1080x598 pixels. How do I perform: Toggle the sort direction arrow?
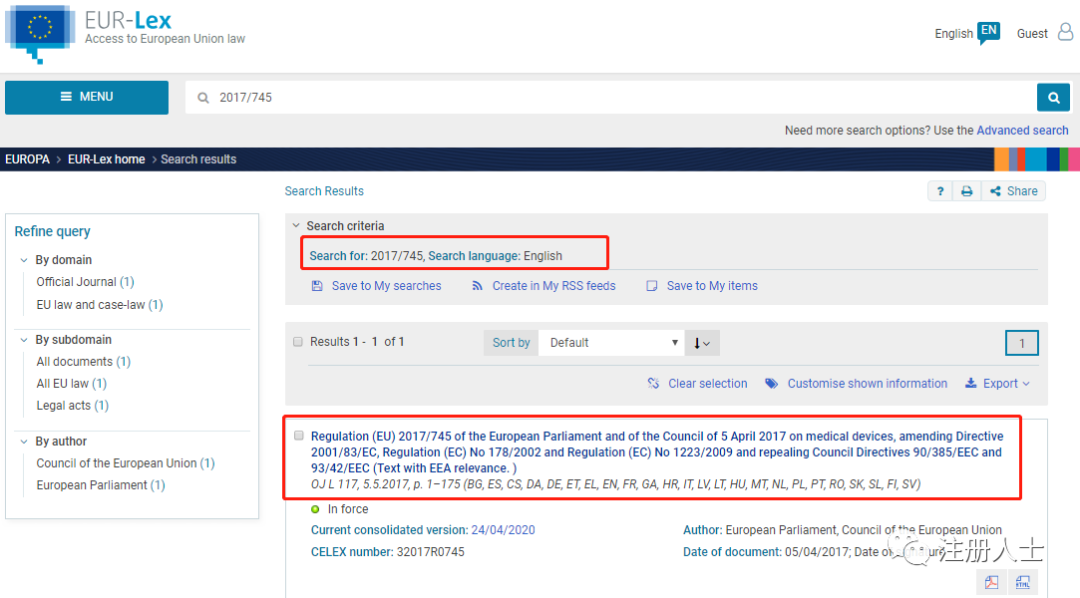click(702, 343)
